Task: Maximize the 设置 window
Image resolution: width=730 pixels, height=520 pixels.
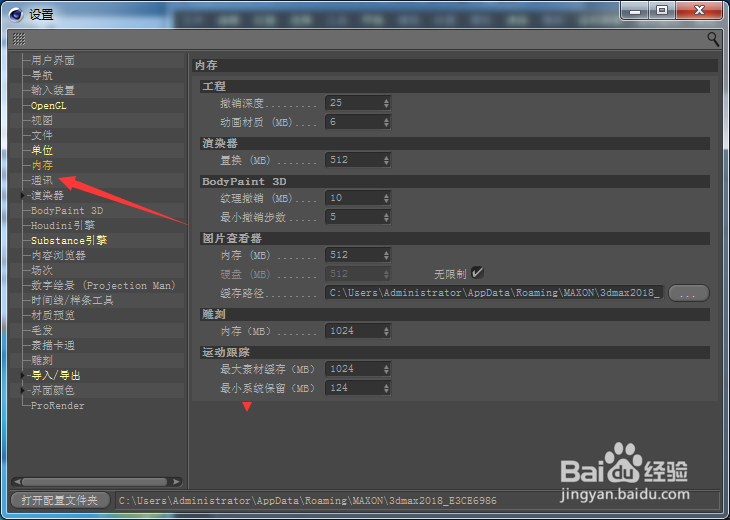Action: pyautogui.click(x=662, y=10)
